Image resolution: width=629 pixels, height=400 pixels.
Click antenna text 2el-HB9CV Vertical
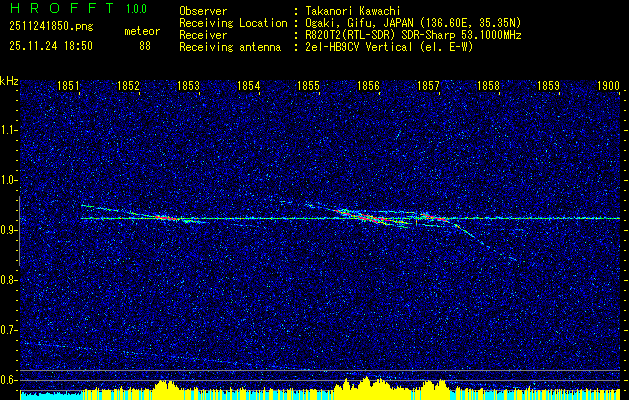359,47
